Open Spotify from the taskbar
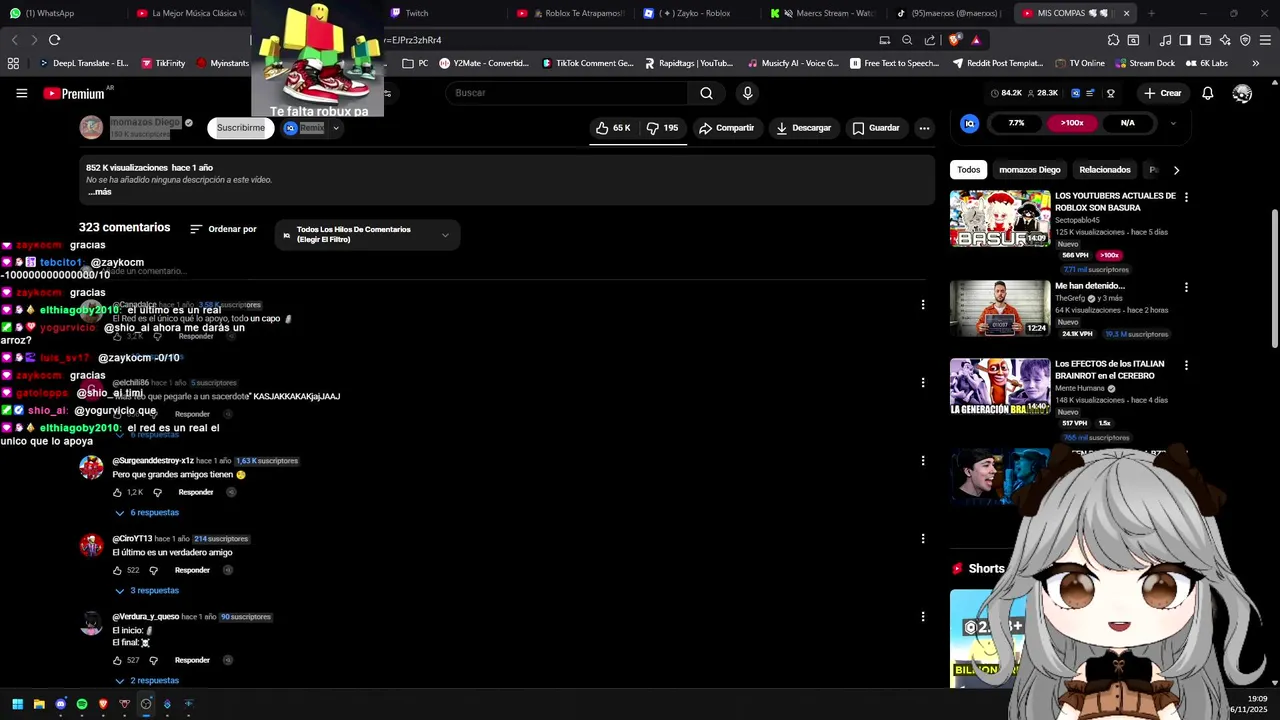Screen dimensions: 1280x720 pyautogui.click(x=82, y=704)
